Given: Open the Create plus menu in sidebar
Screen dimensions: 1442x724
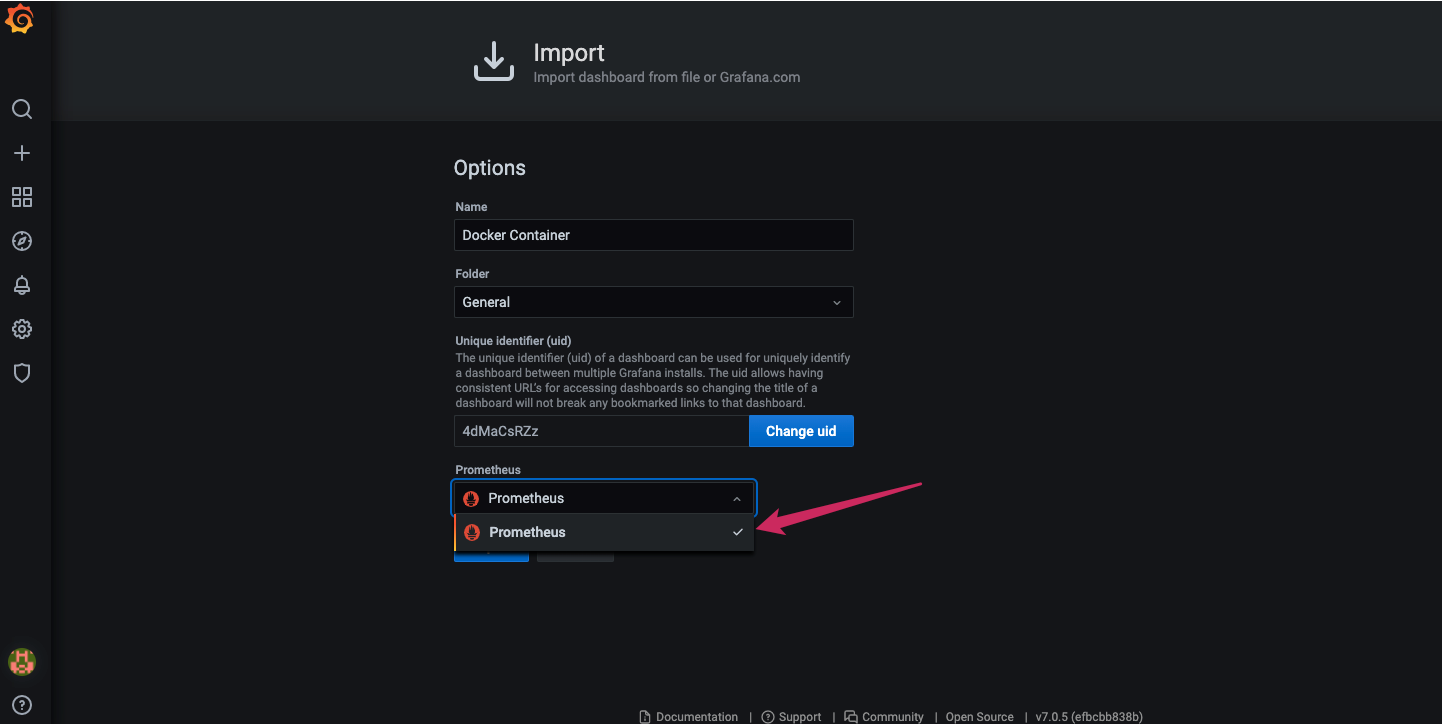Looking at the screenshot, I should pyautogui.click(x=22, y=153).
